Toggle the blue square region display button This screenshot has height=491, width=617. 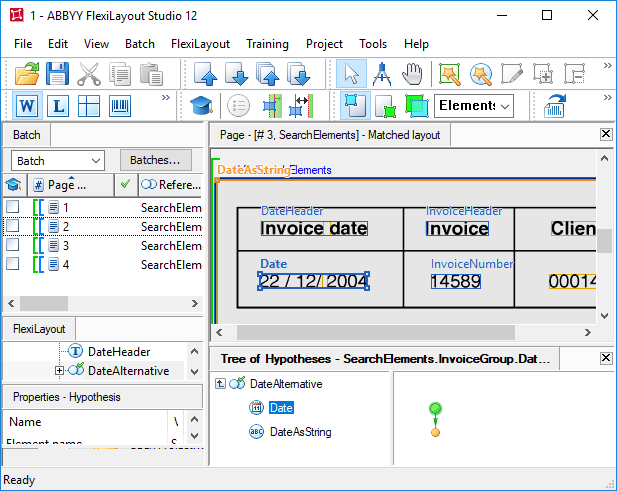(355, 106)
